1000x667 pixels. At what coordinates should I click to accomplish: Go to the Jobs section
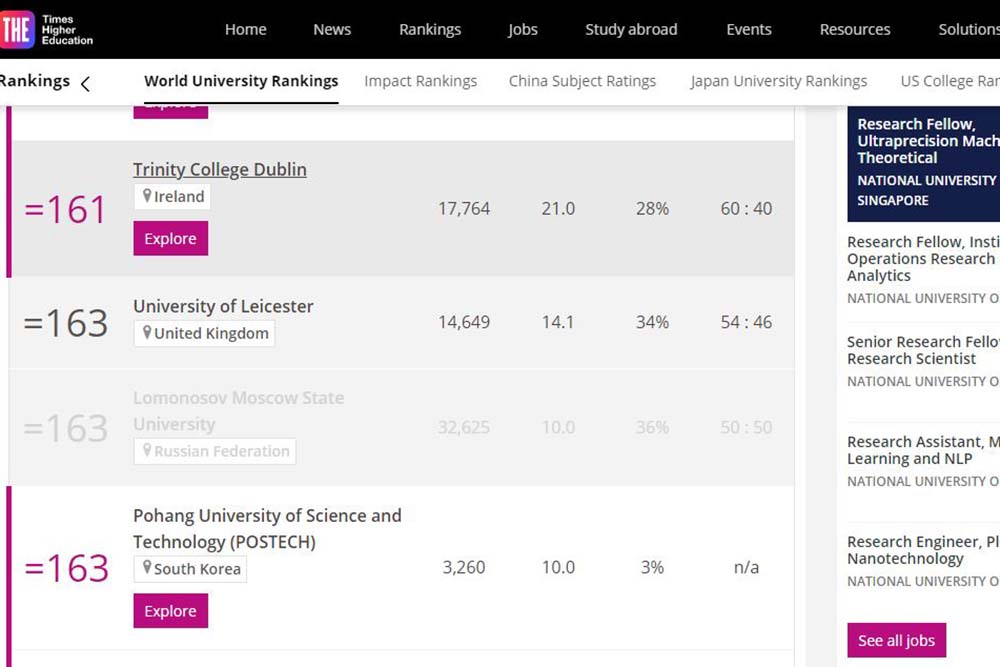[522, 29]
